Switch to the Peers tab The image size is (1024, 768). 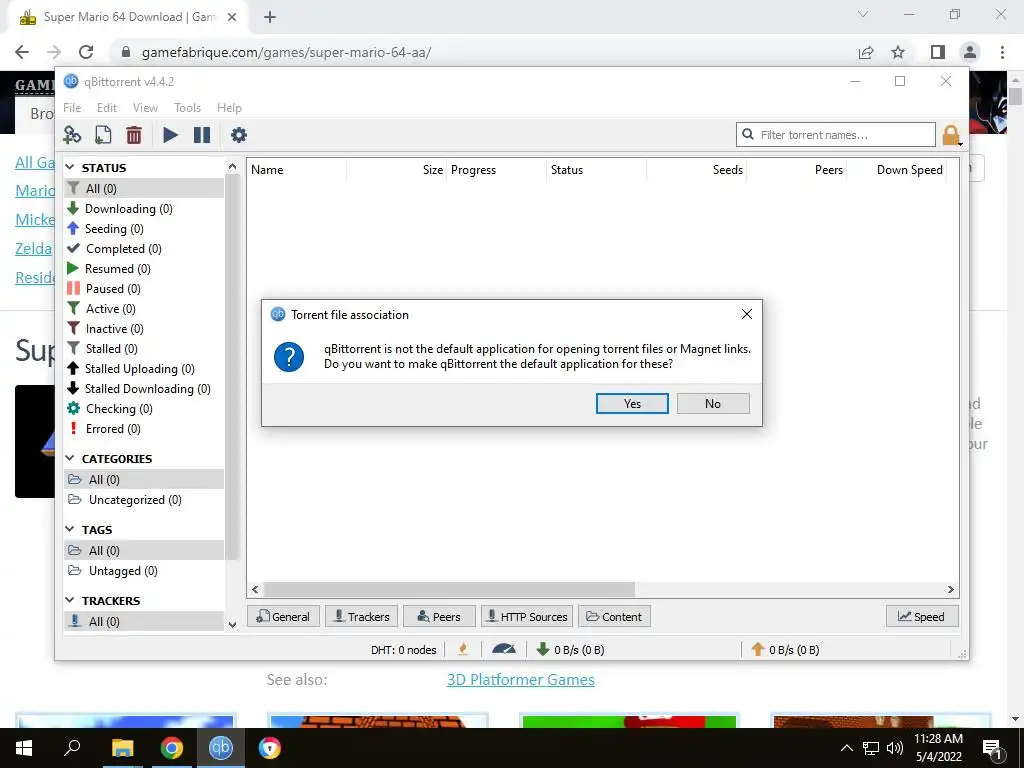pyautogui.click(x=439, y=616)
